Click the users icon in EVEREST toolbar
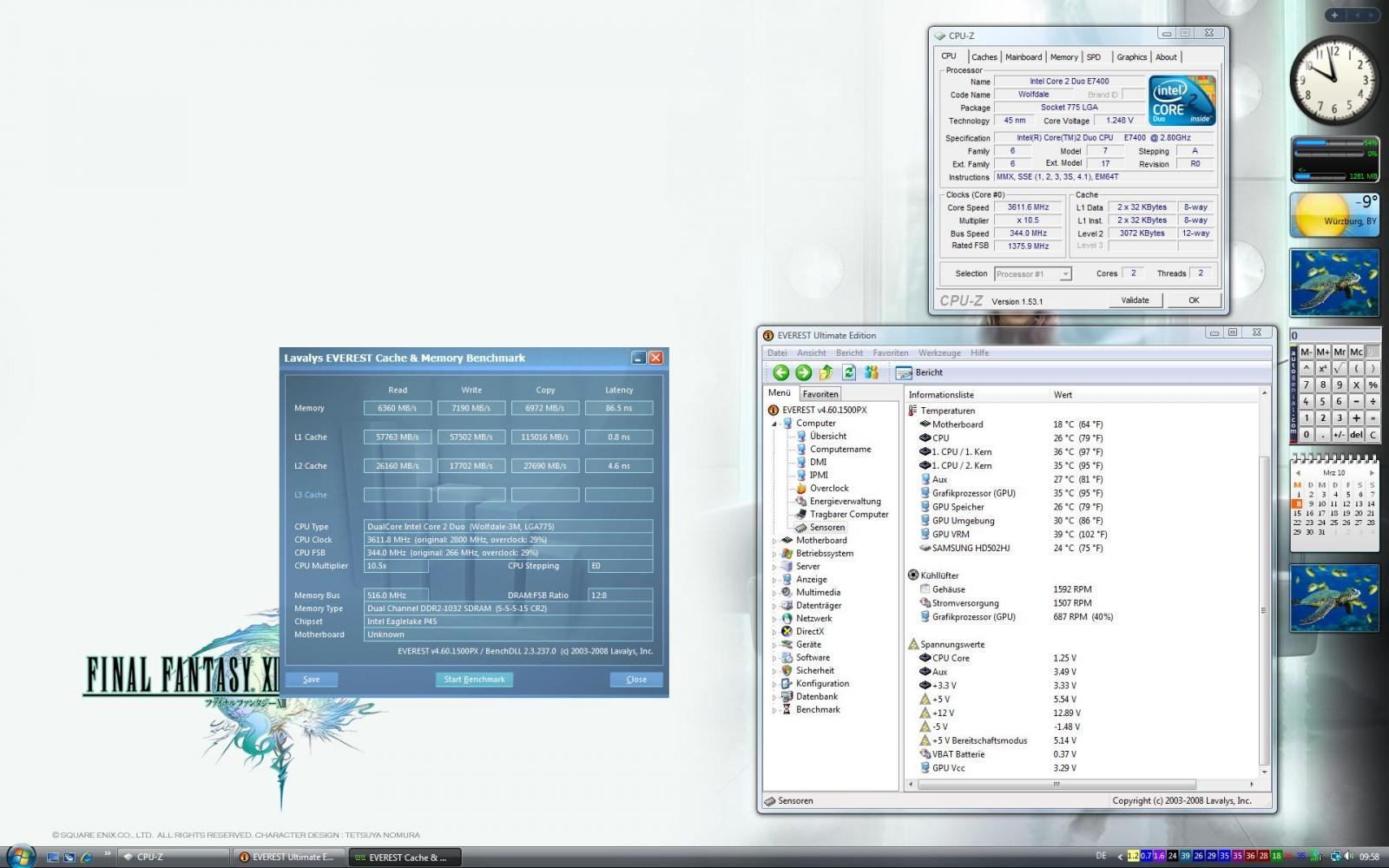This screenshot has height=868, width=1389. (872, 372)
